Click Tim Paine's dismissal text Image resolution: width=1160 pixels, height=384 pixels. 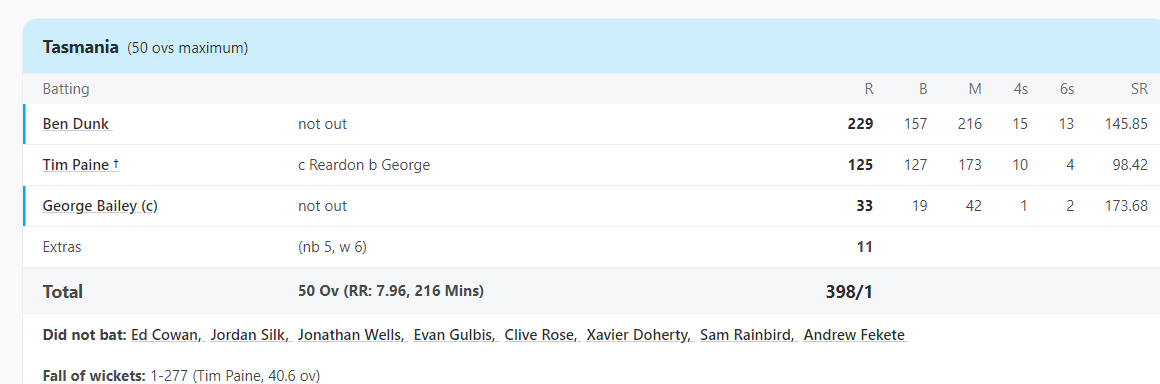(364, 165)
